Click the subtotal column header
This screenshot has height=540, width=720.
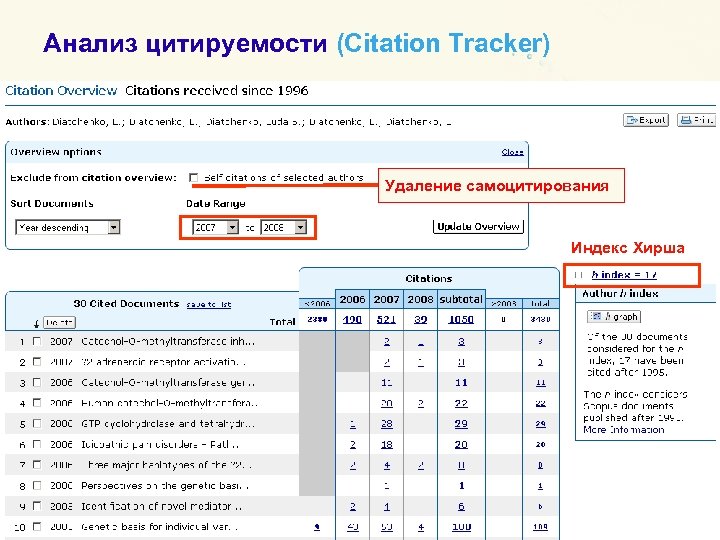click(x=461, y=299)
